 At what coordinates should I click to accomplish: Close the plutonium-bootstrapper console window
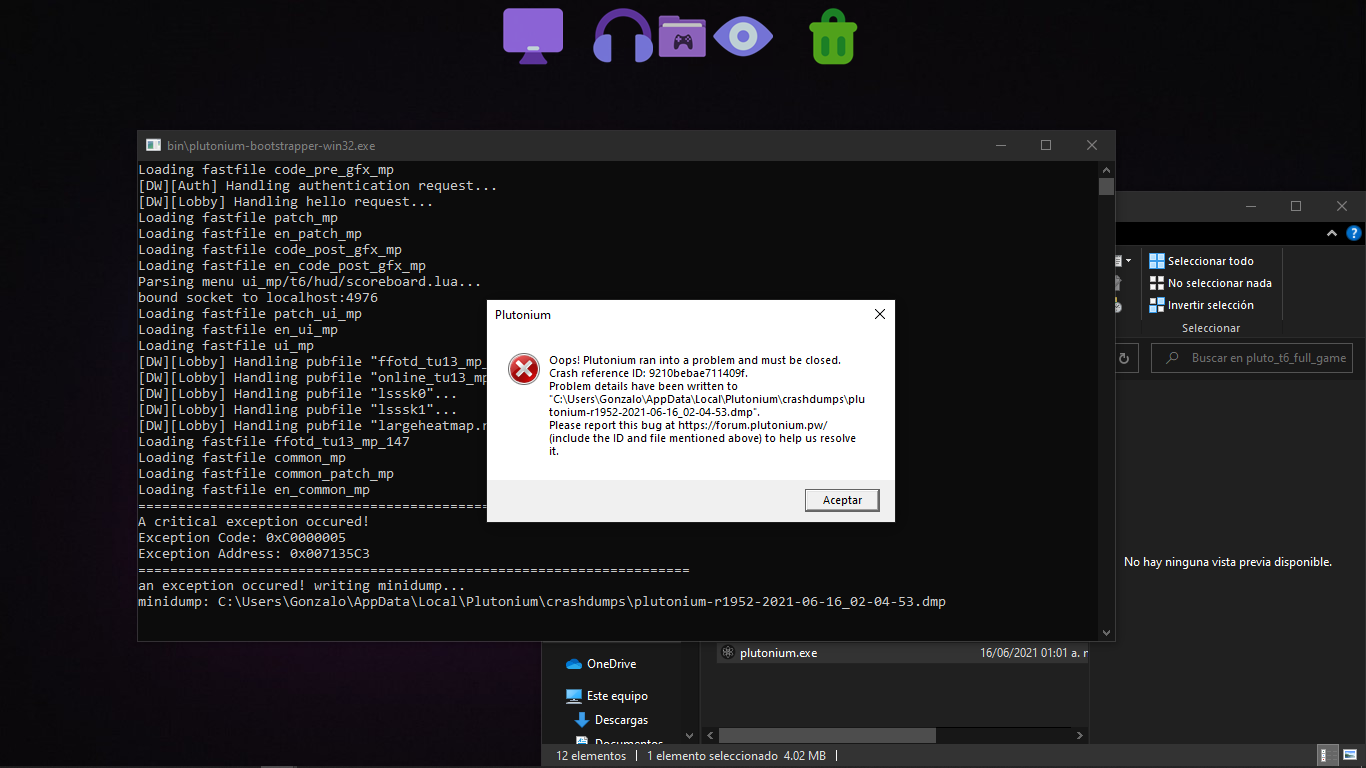click(x=1092, y=145)
